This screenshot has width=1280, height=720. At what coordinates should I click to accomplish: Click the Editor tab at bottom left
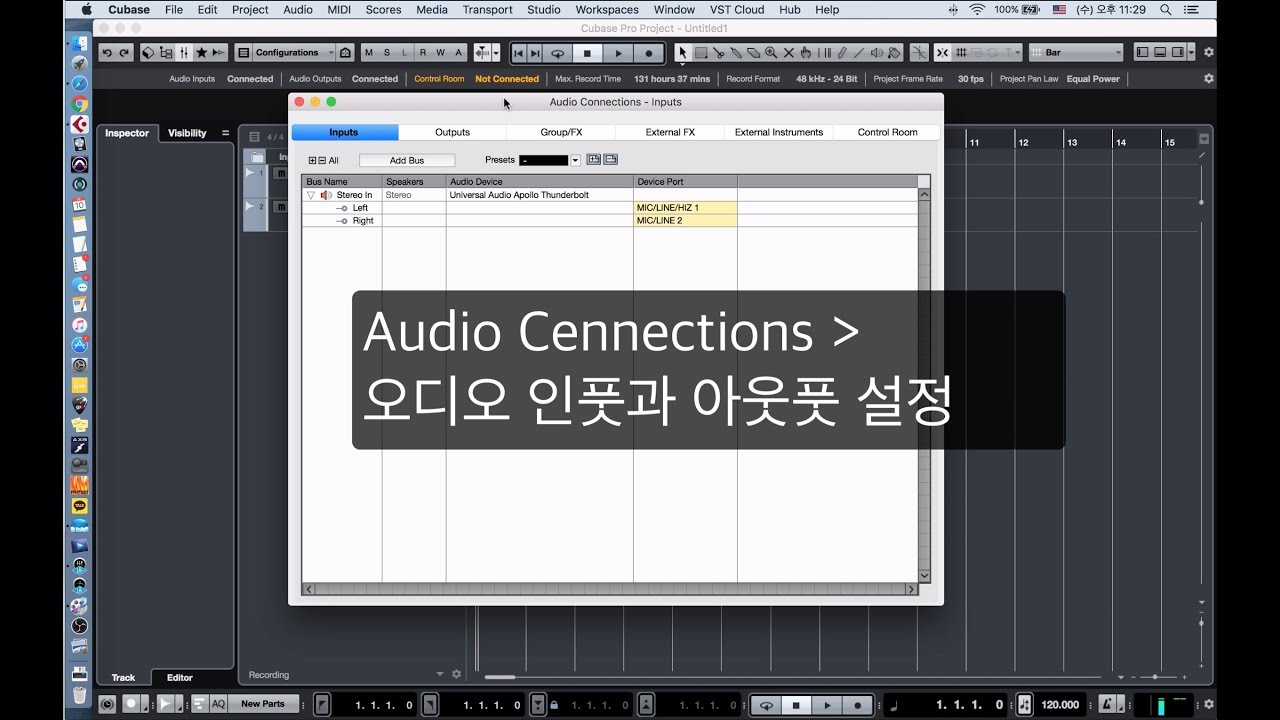tap(180, 677)
